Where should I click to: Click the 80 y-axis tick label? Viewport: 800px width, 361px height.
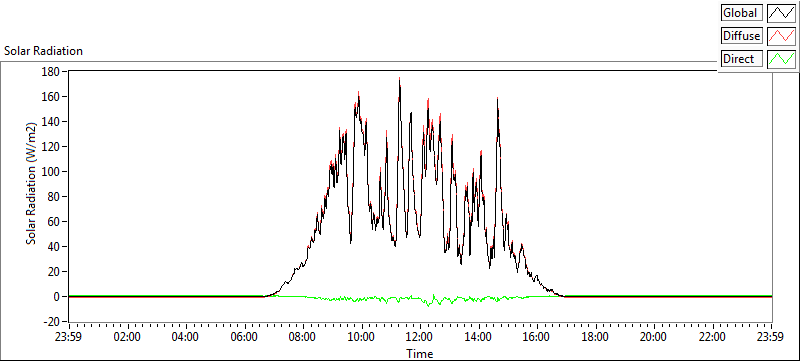point(54,196)
